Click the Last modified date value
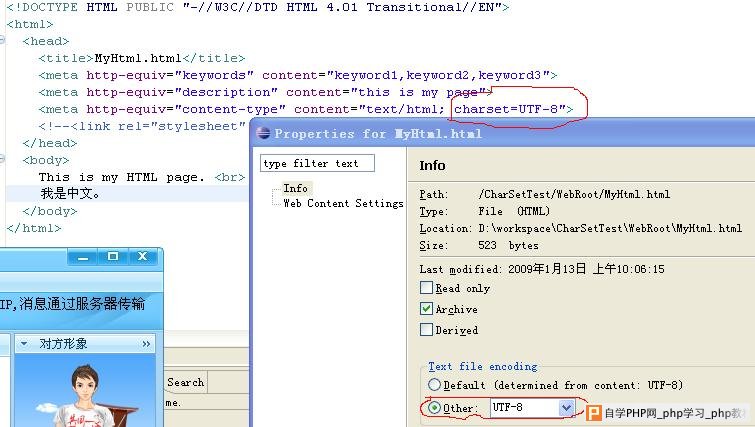The height and width of the screenshot is (427, 755). coord(586,269)
